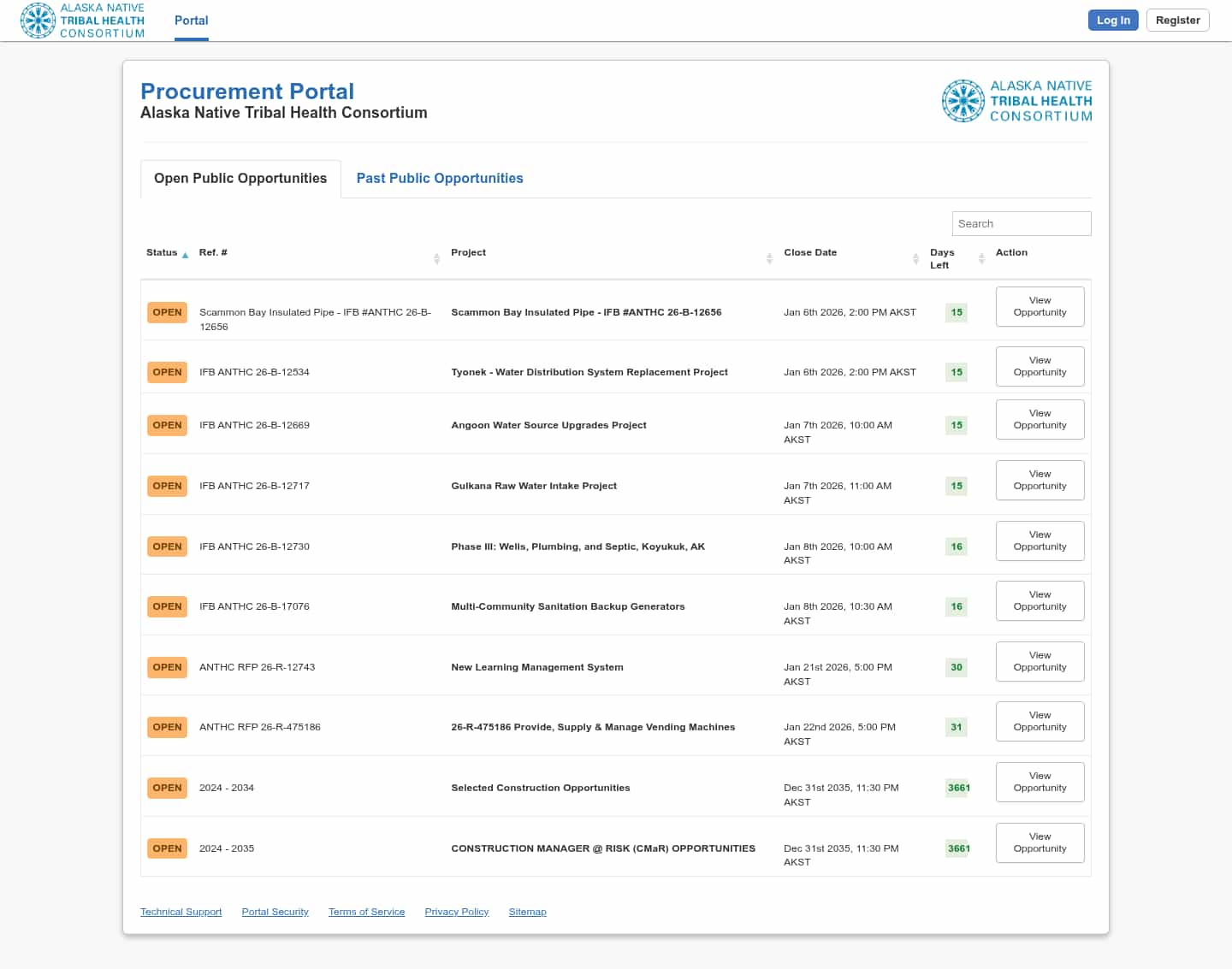
Task: View Opportunity for Angoon Water Source Upgrades
Action: (1039, 419)
